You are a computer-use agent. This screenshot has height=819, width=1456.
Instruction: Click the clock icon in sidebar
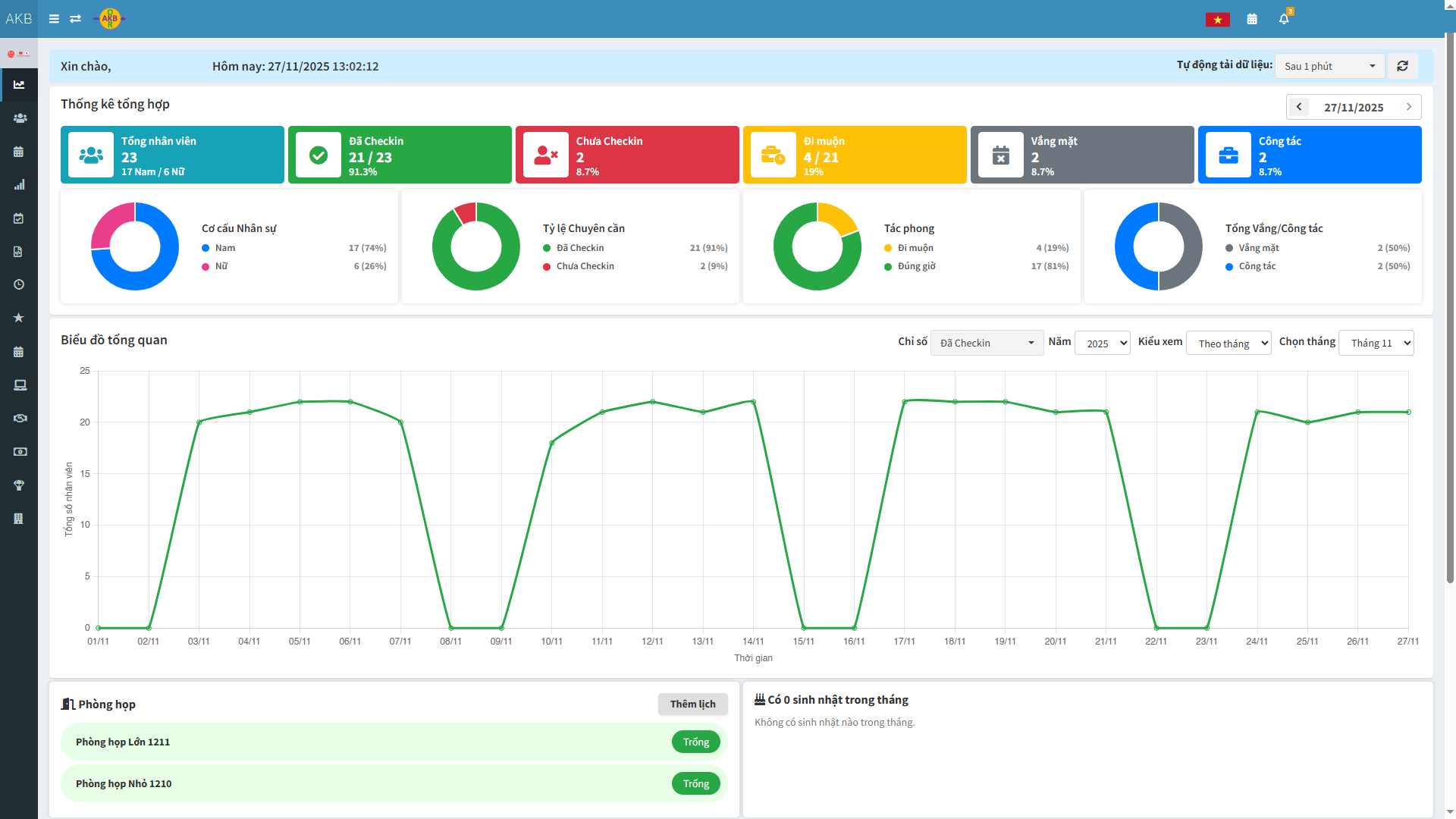click(20, 284)
